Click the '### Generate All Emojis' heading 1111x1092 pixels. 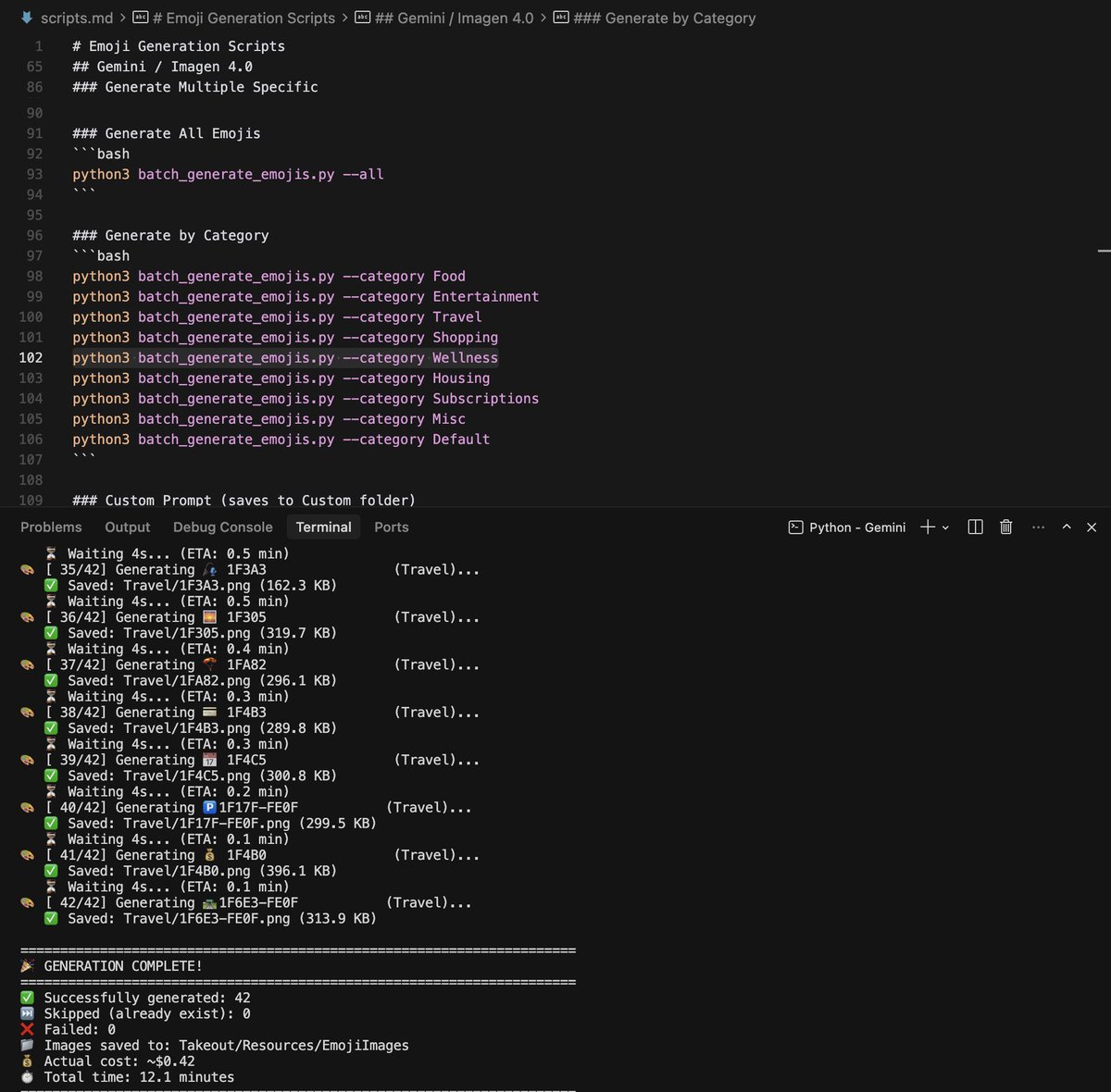(x=167, y=133)
